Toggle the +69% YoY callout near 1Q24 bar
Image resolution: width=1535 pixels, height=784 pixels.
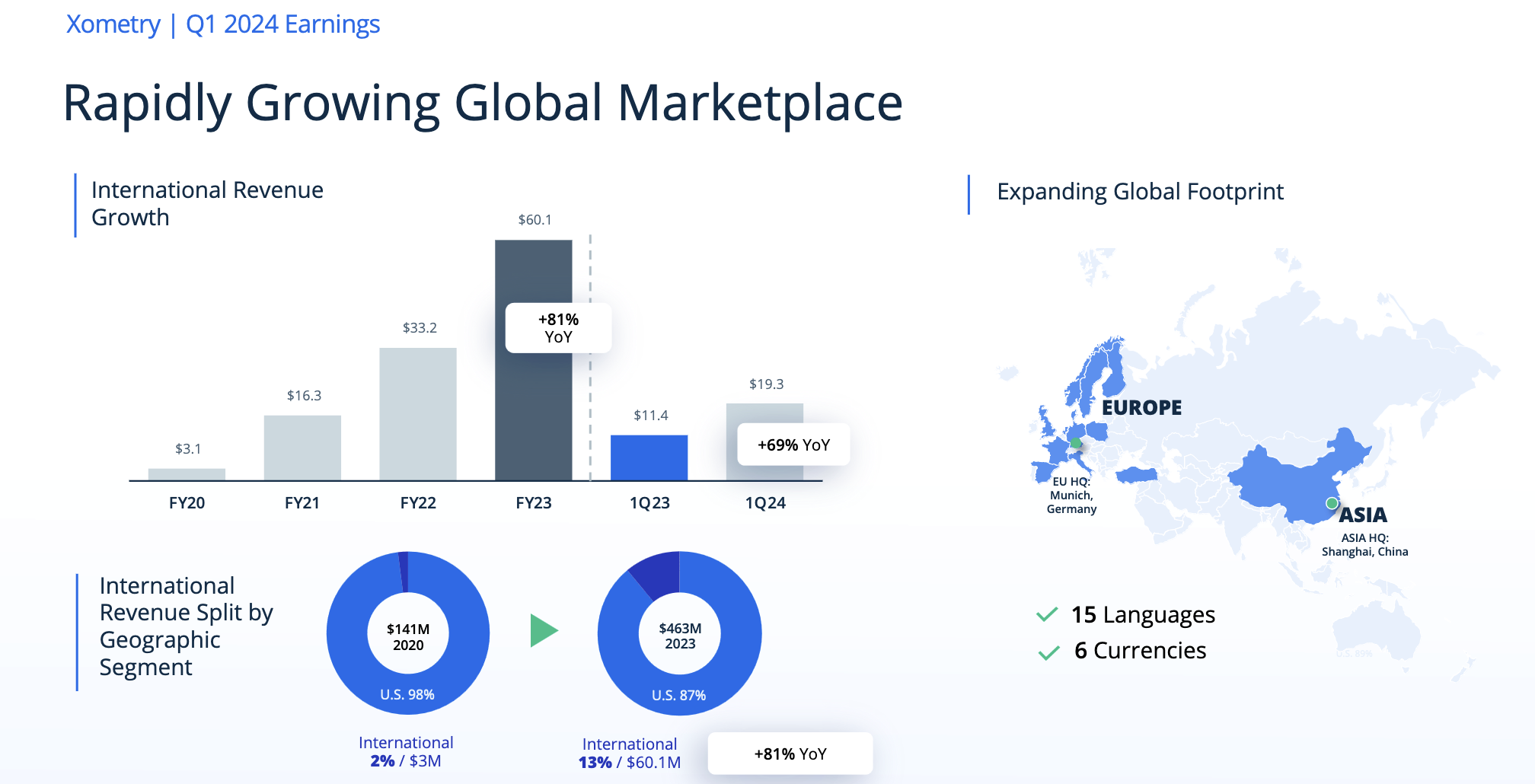[793, 445]
